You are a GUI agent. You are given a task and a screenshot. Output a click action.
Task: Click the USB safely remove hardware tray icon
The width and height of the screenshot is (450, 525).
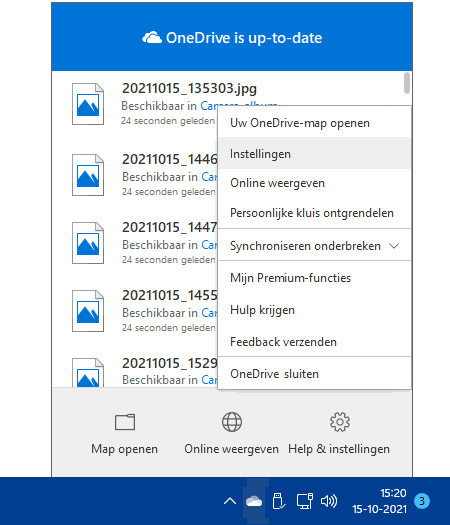pos(279,501)
